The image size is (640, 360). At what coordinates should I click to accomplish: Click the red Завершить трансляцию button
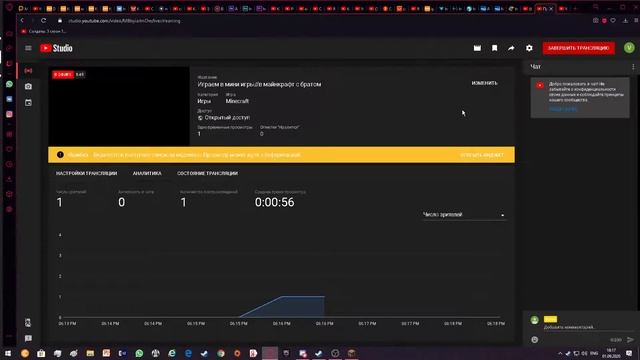point(578,48)
